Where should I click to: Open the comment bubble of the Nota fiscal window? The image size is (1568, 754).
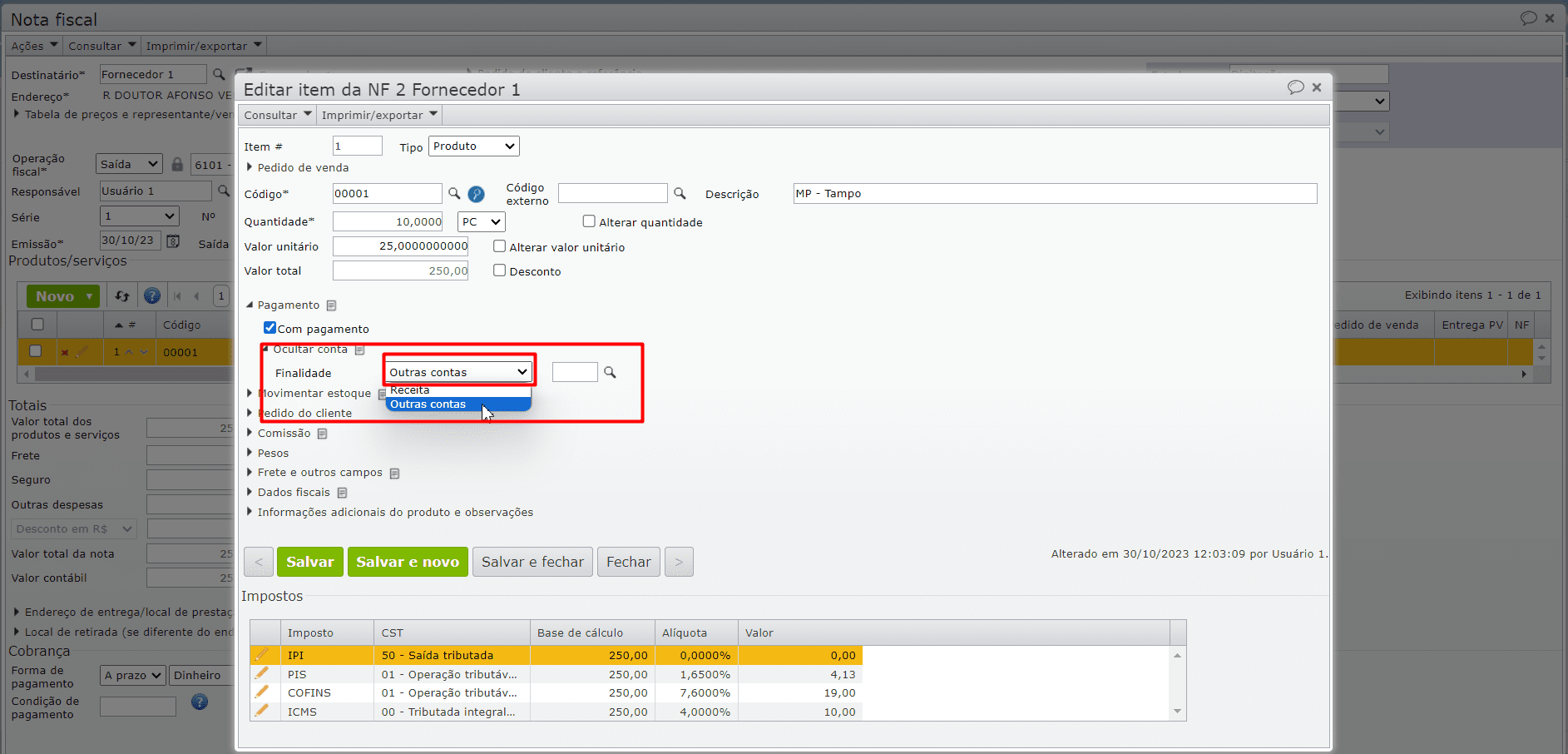[x=1528, y=18]
